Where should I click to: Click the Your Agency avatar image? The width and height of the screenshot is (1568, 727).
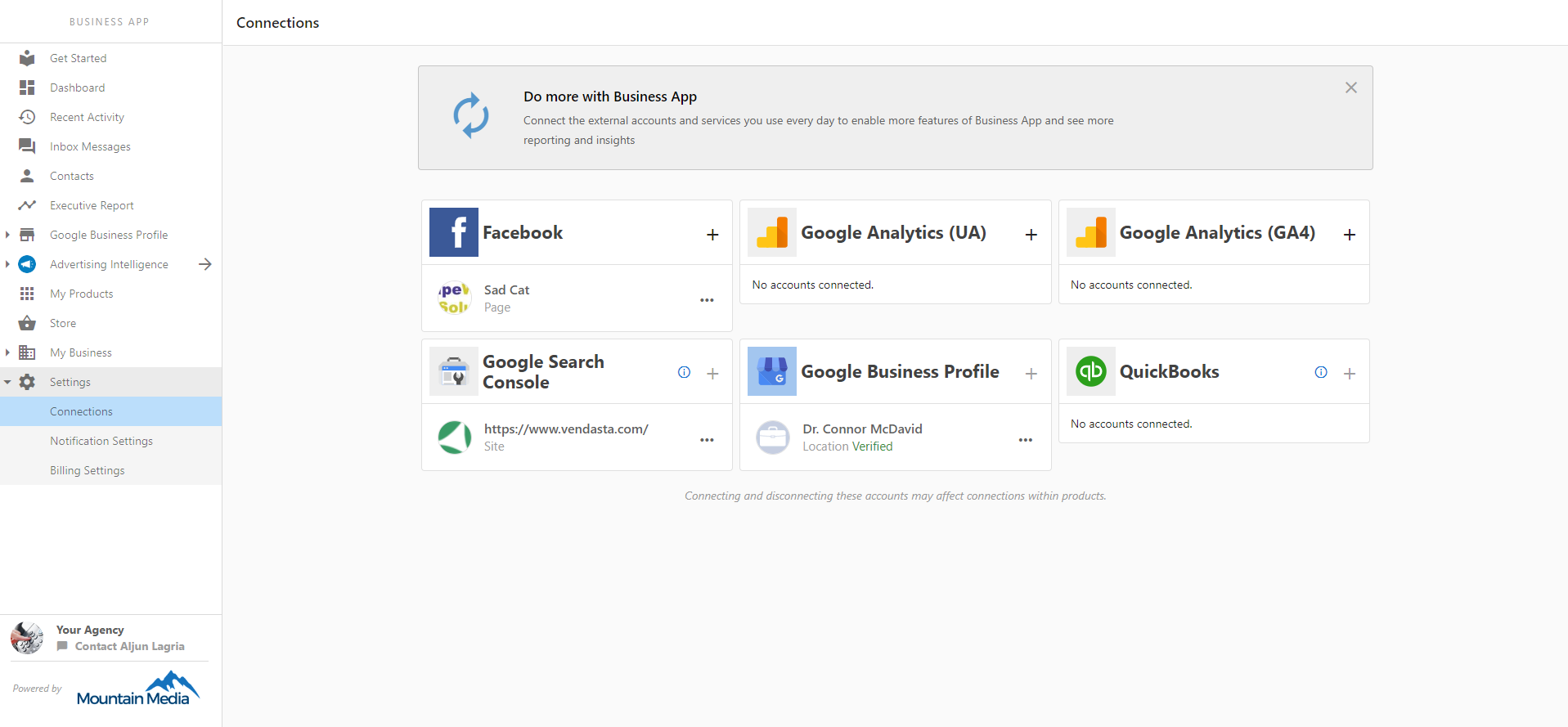click(27, 638)
